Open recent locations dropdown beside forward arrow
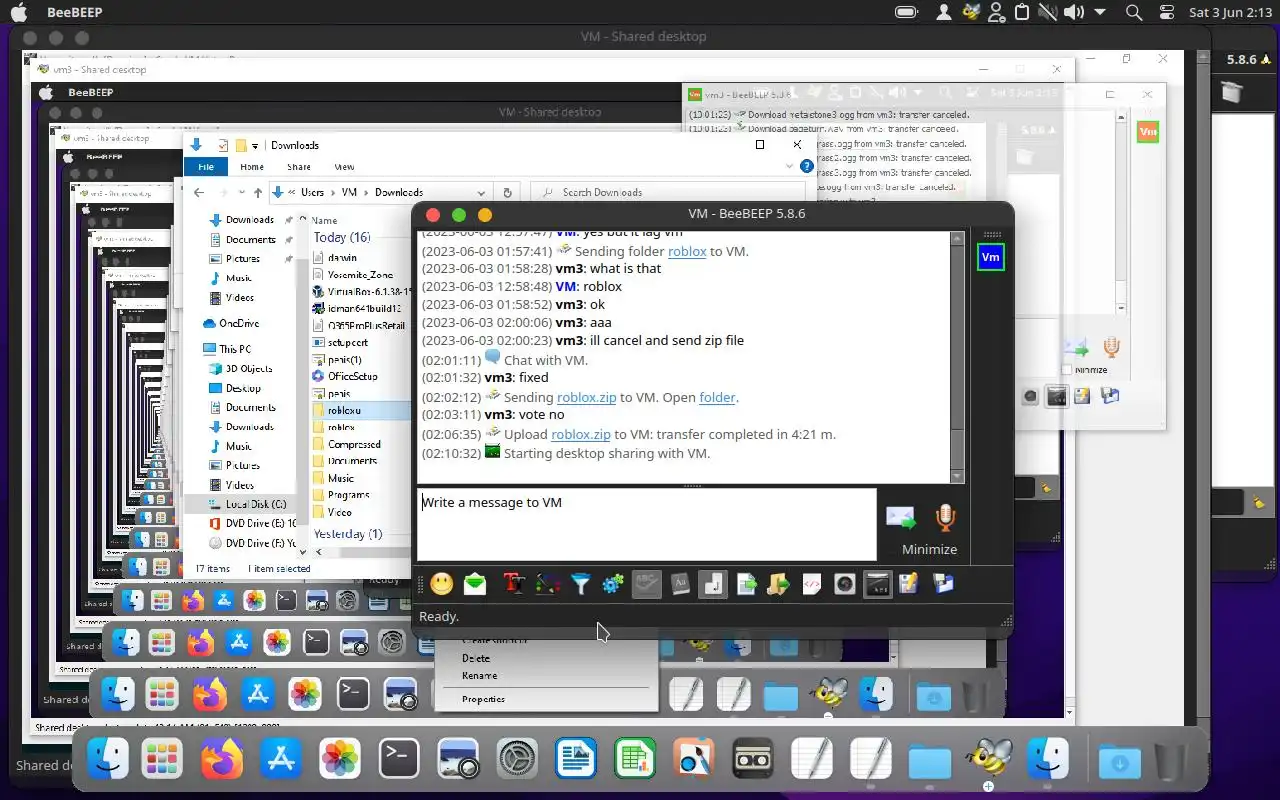This screenshot has width=1280, height=800. (x=241, y=192)
